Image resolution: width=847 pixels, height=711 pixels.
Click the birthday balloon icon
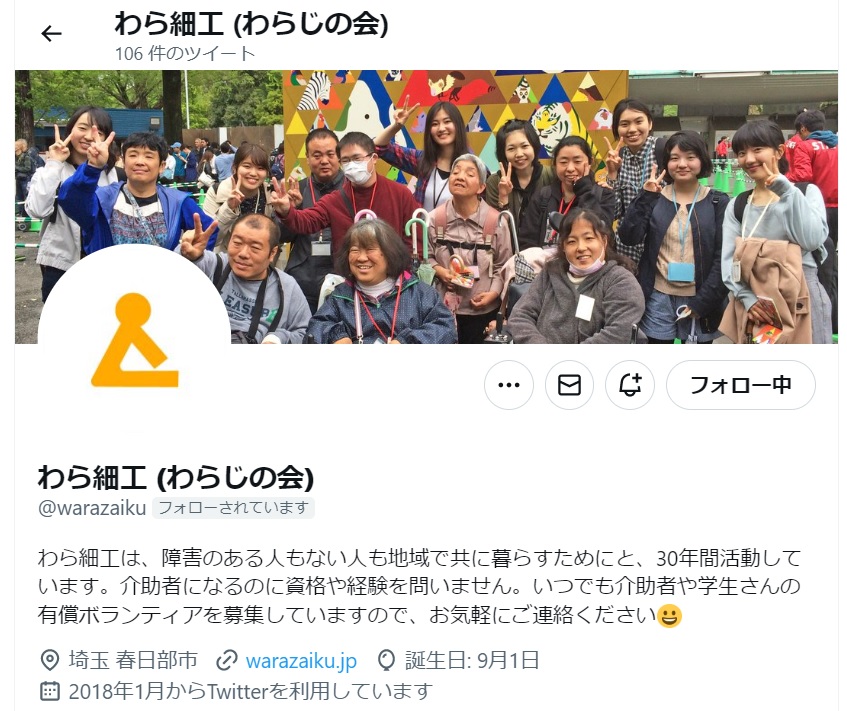pos(386,660)
